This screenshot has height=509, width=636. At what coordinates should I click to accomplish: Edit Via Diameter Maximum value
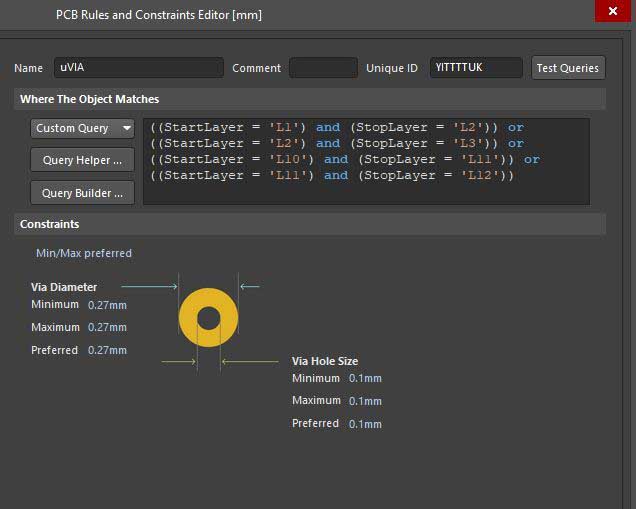coord(107,328)
